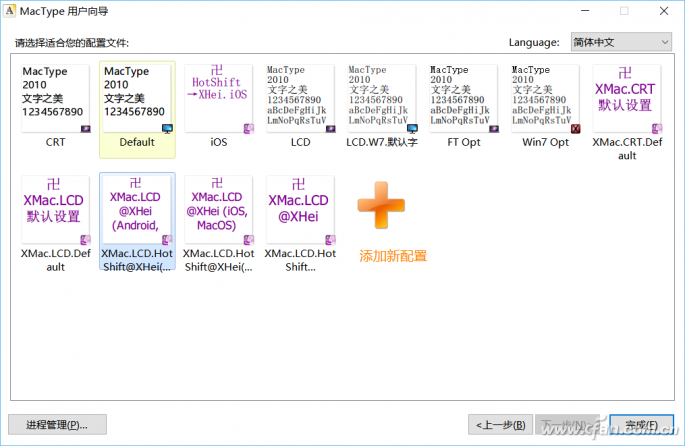The height and width of the screenshot is (446, 685).
Task: Open the Language dropdown
Action: (x=621, y=42)
